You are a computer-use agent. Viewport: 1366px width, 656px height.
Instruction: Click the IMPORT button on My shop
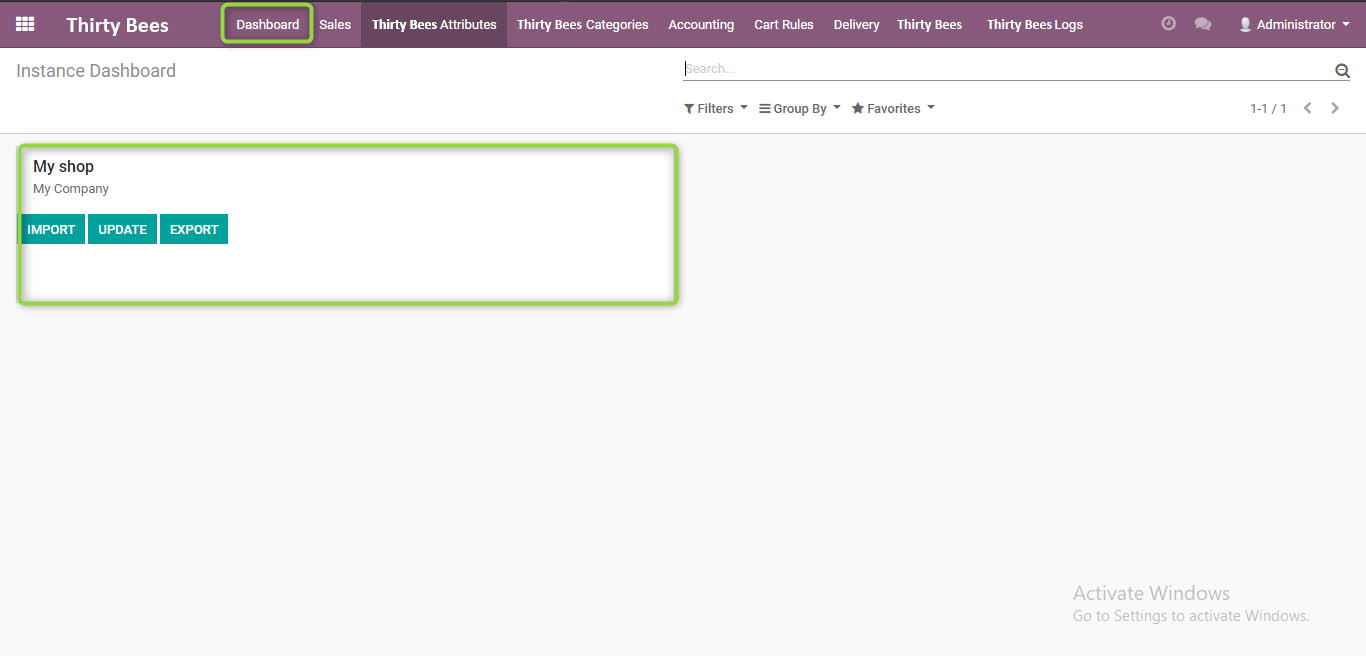(x=51, y=229)
